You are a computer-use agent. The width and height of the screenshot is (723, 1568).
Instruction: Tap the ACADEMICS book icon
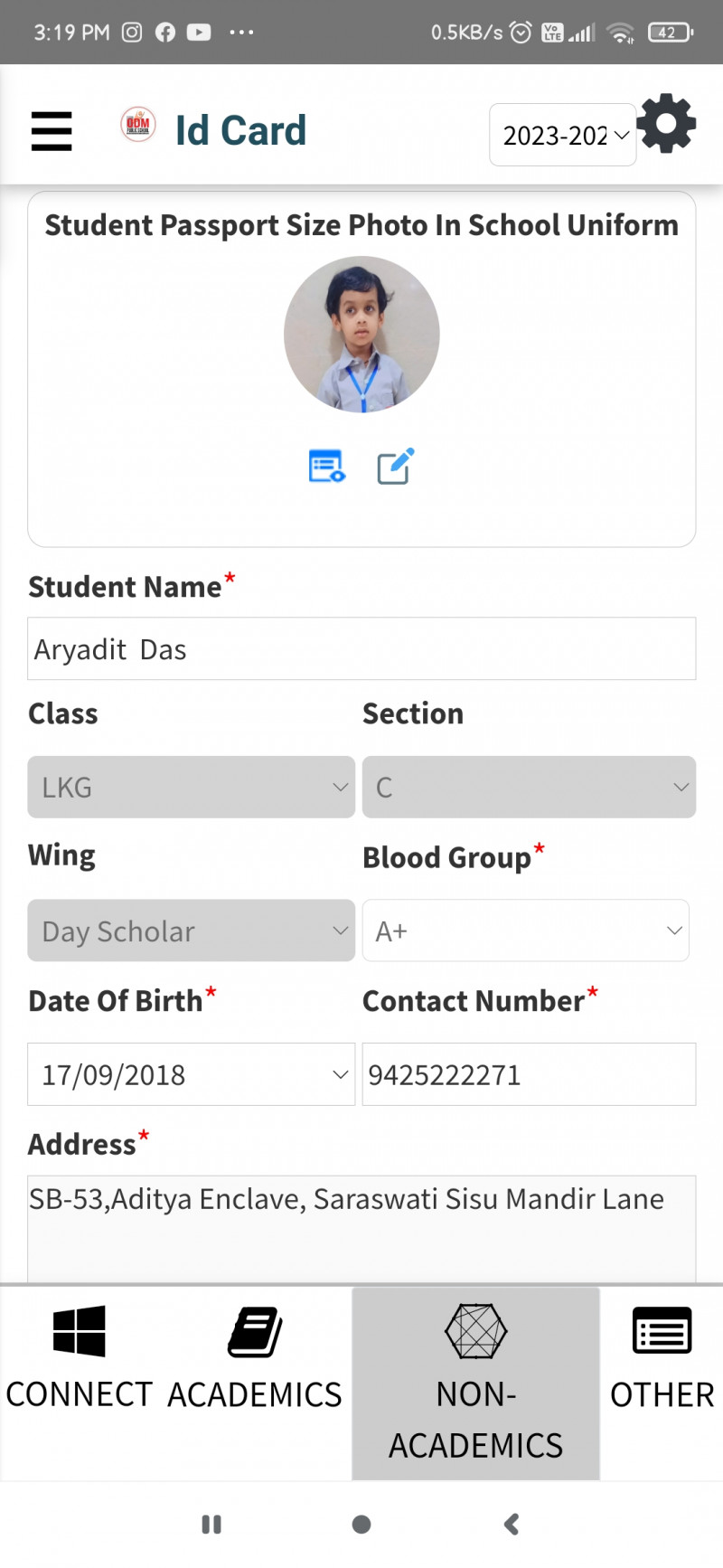(255, 1331)
